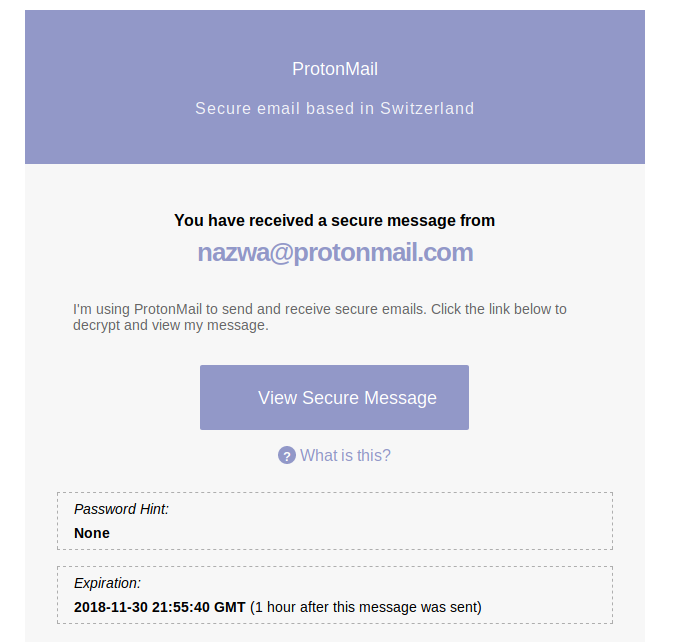This screenshot has width=693, height=642.
Task: Click the Expiration label
Action: click(107, 583)
